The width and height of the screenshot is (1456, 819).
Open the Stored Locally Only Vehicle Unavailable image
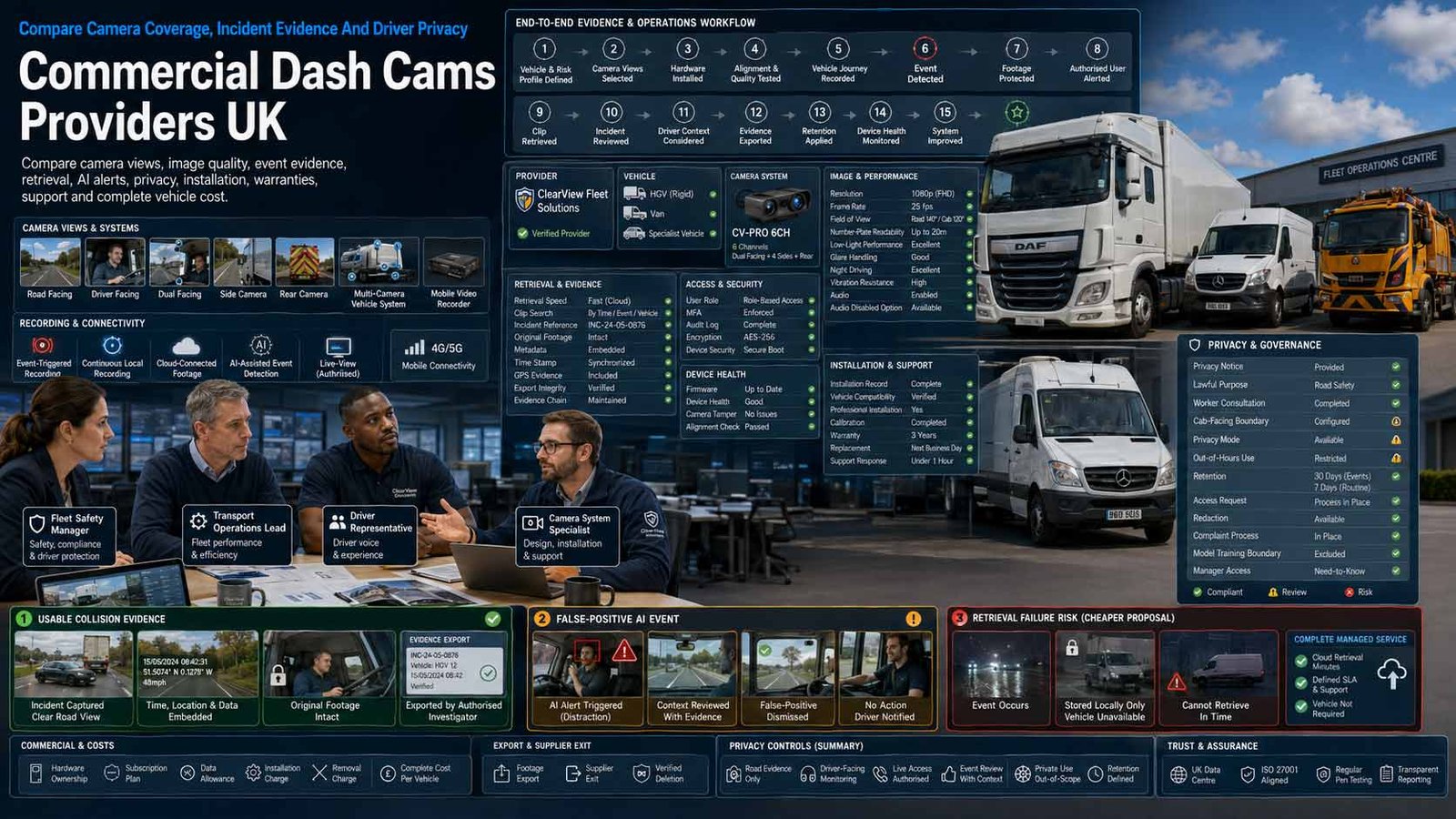1104,666
